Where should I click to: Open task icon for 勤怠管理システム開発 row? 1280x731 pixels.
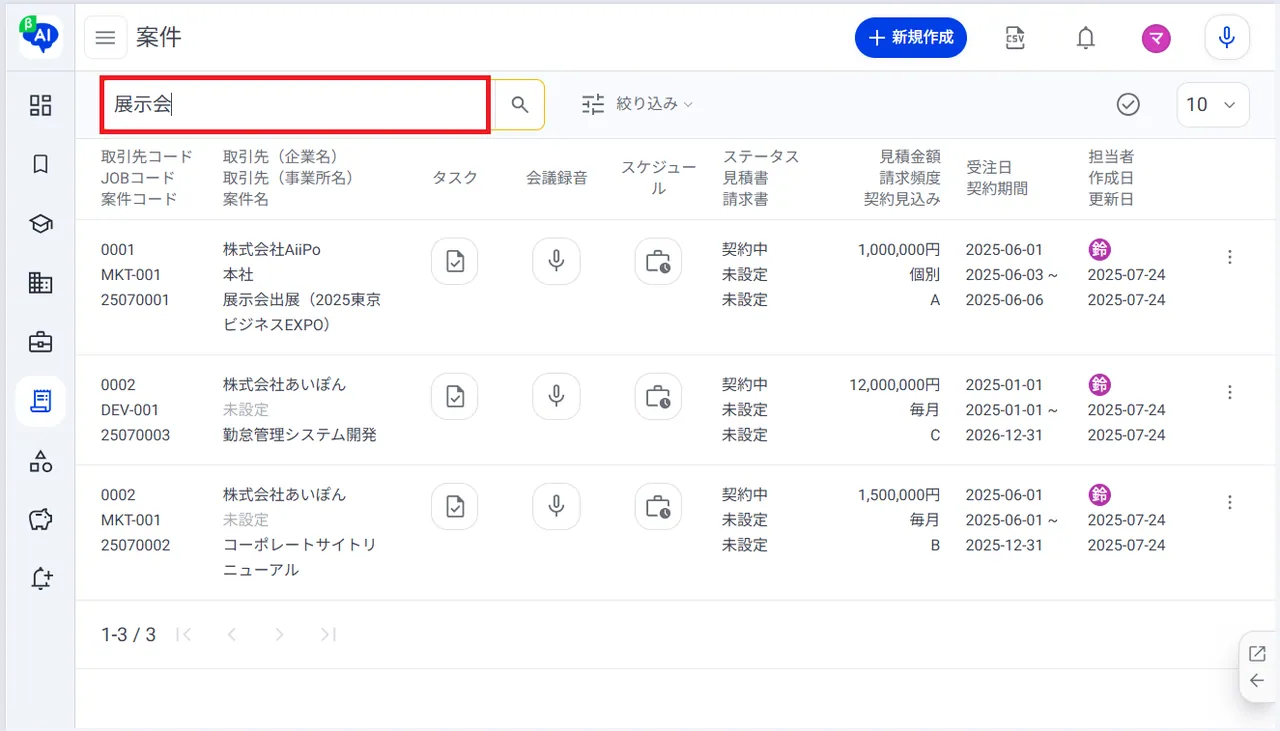point(454,397)
